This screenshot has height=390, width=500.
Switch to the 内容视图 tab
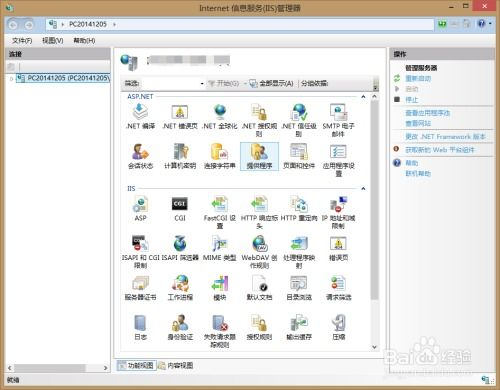(x=176, y=366)
